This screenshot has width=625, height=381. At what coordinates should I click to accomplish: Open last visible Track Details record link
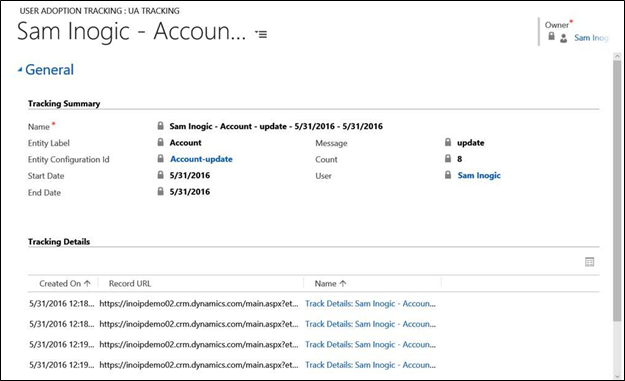click(x=370, y=365)
